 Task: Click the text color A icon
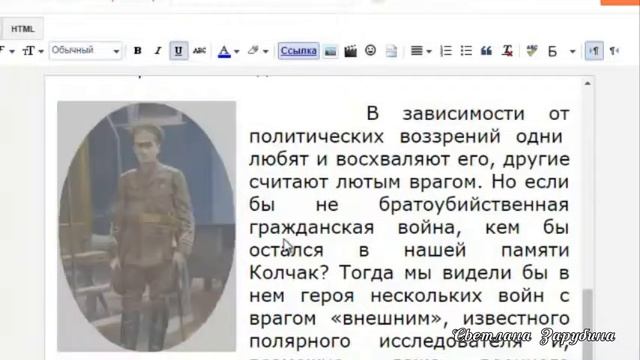pos(224,51)
